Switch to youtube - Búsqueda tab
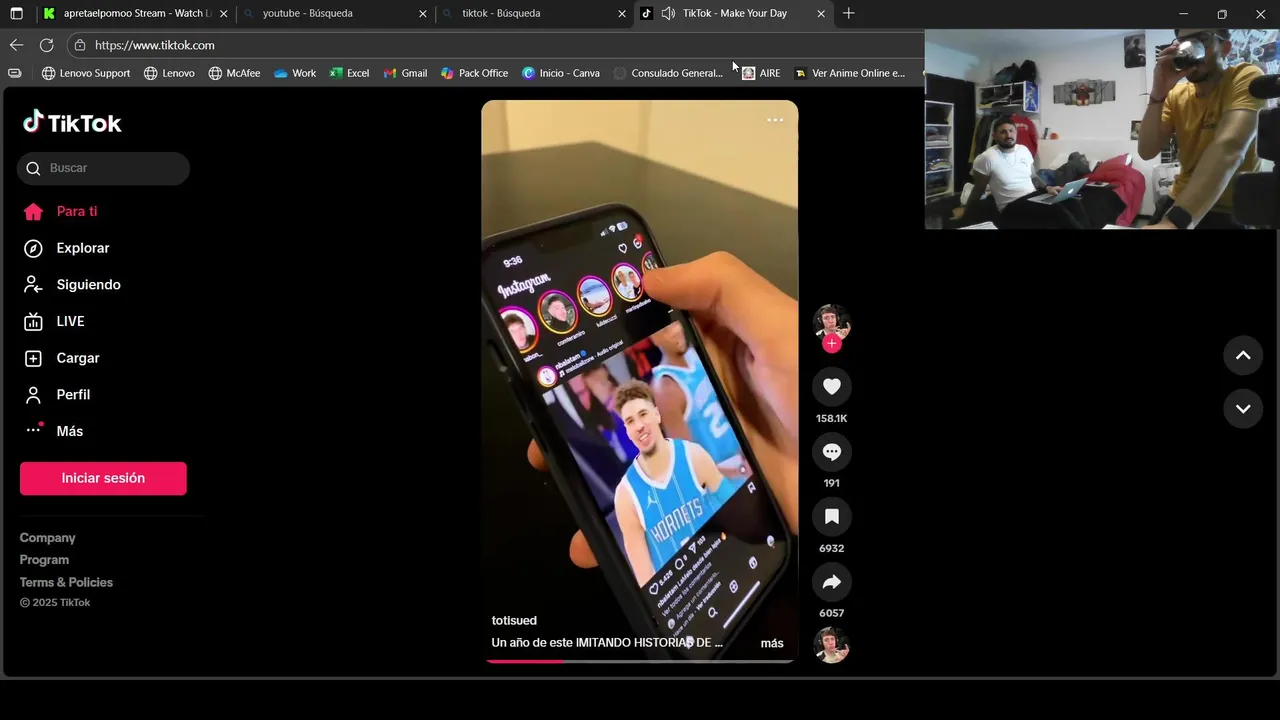This screenshot has width=1280, height=720. point(335,14)
